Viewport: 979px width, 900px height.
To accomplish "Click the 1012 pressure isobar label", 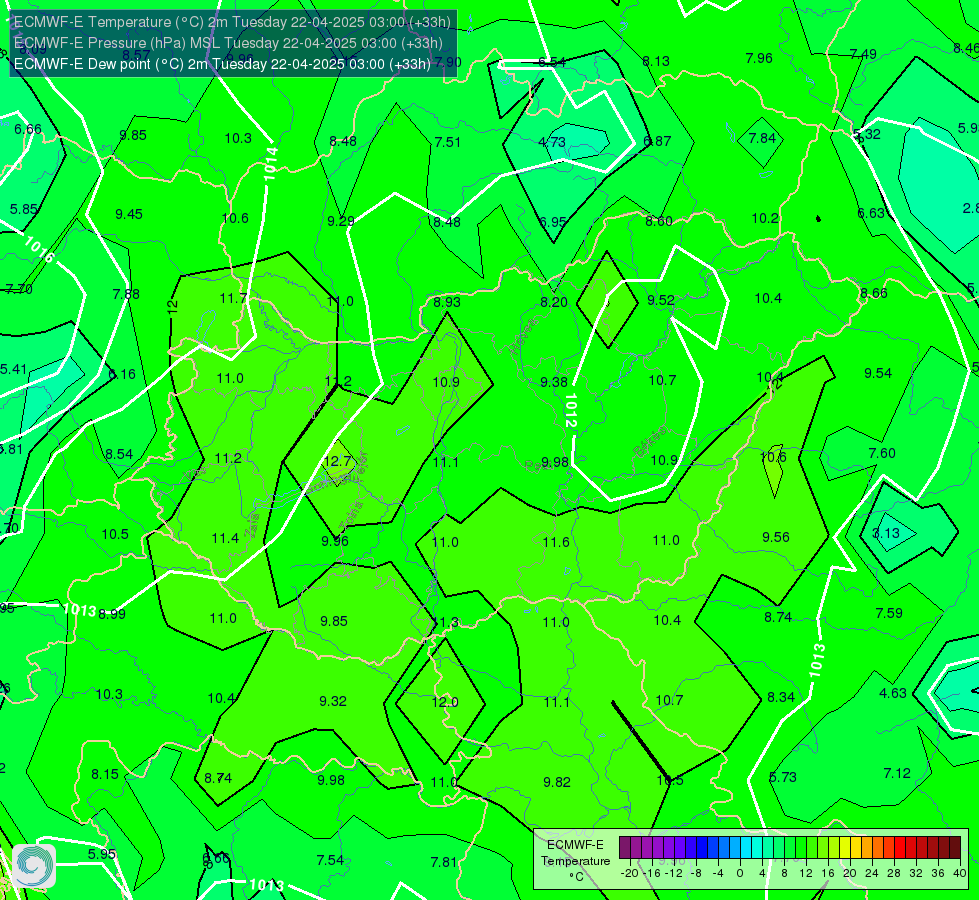I will (570, 410).
